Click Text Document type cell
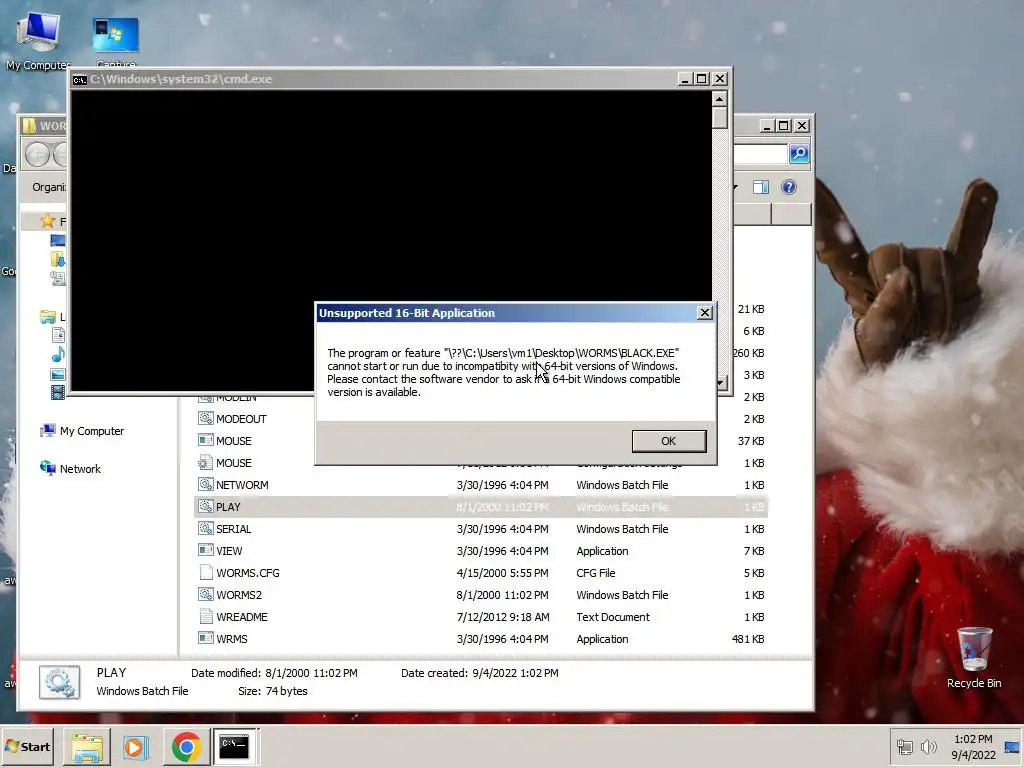1024x768 pixels. tap(613, 616)
